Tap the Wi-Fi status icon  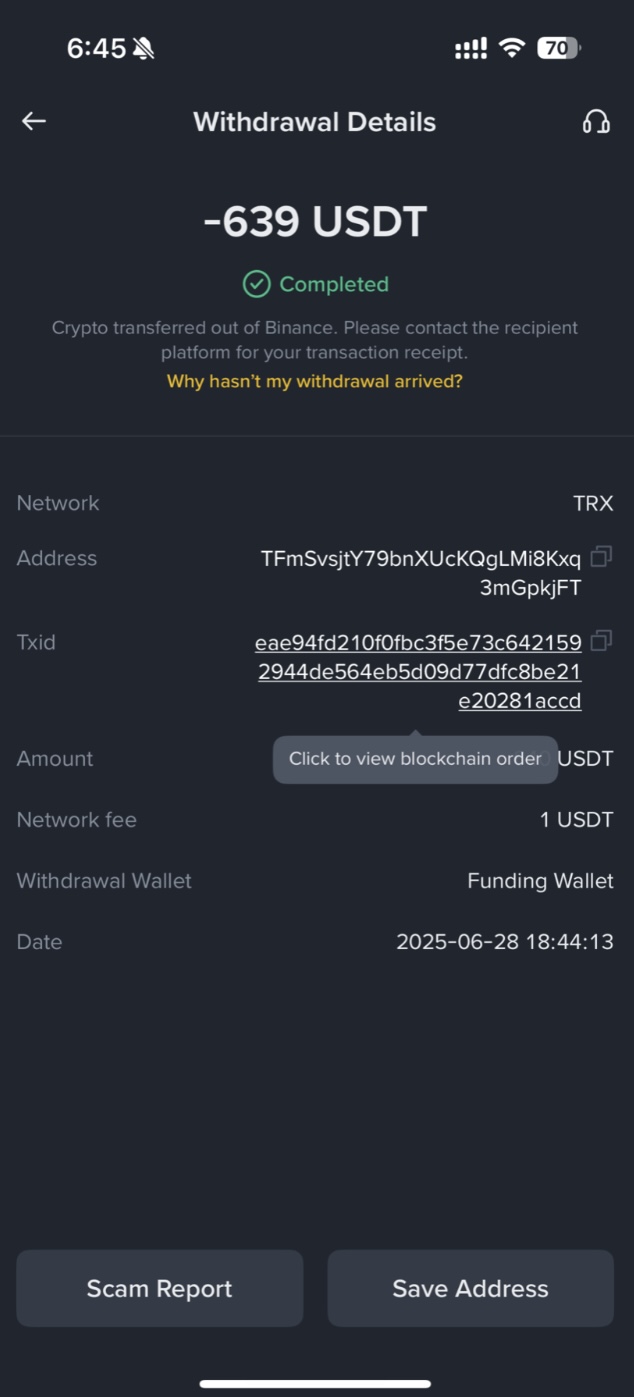coord(512,48)
